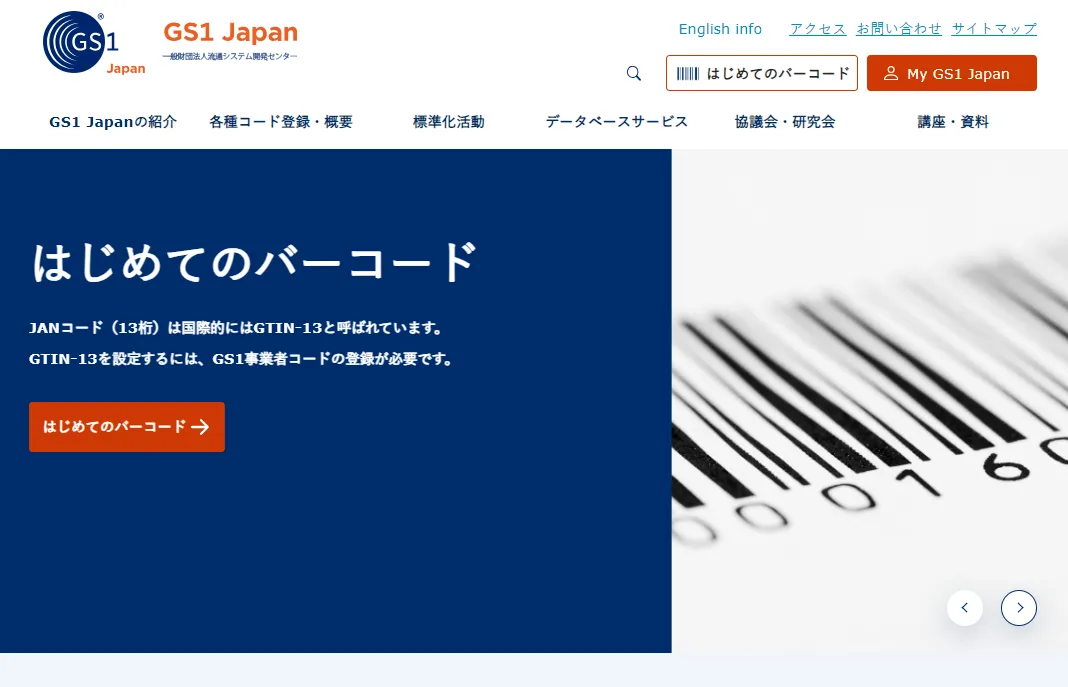The image size is (1068, 687).
Task: Follow the アクセス link
Action: [x=817, y=29]
